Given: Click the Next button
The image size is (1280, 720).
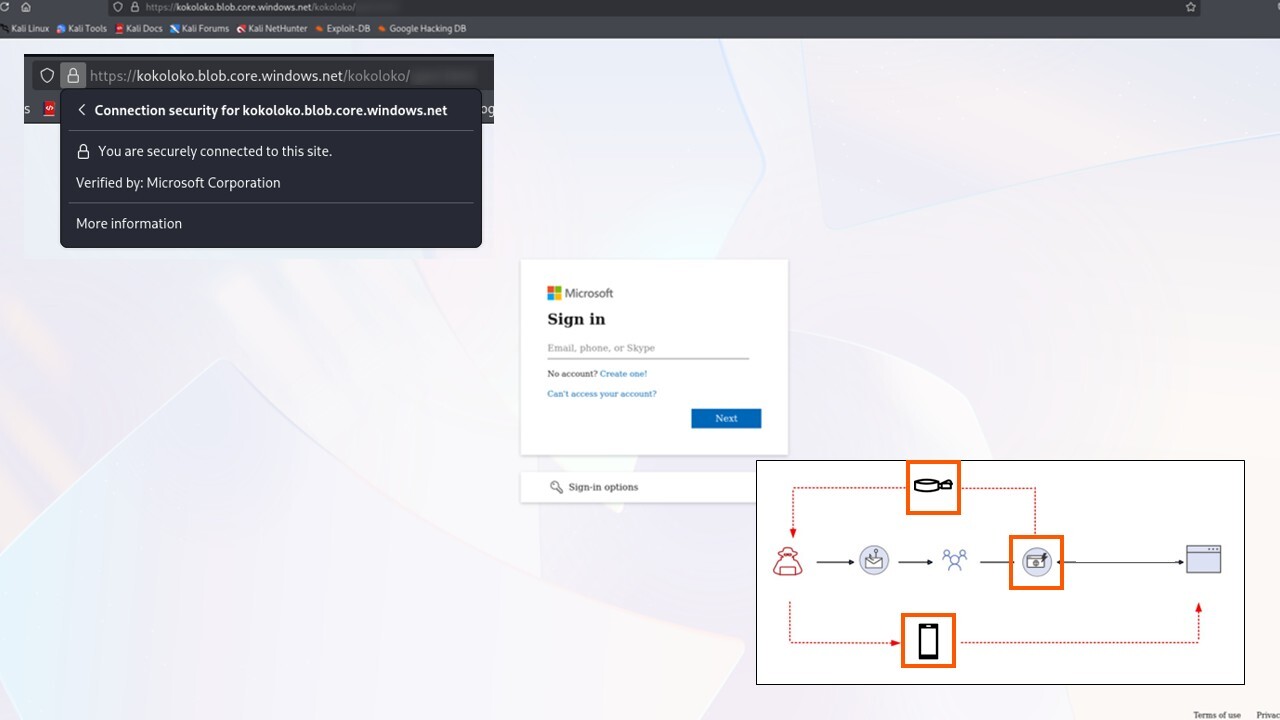Looking at the screenshot, I should point(726,419).
